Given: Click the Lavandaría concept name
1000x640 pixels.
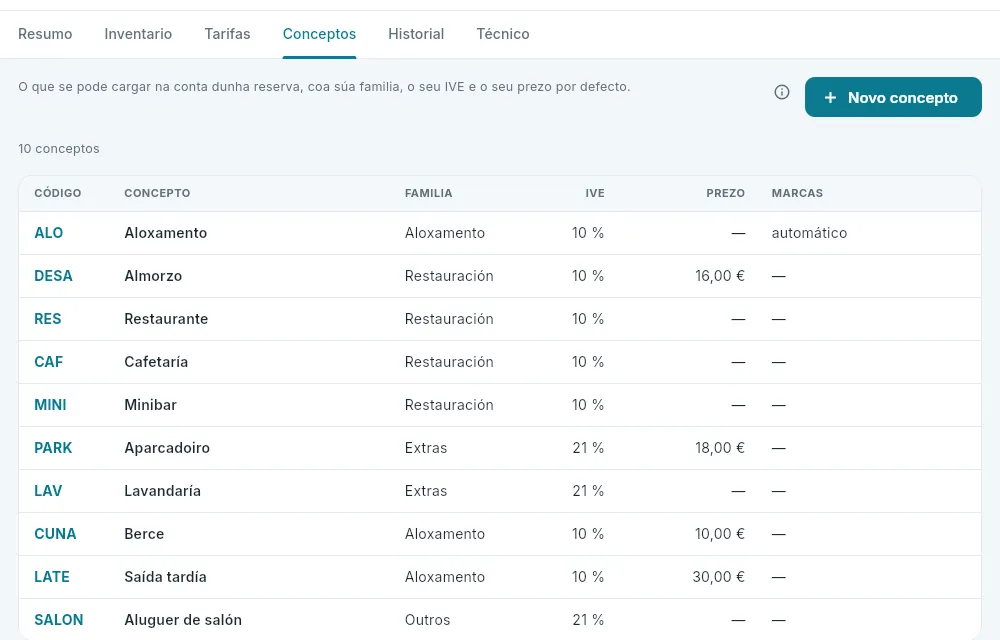Looking at the screenshot, I should point(163,491).
